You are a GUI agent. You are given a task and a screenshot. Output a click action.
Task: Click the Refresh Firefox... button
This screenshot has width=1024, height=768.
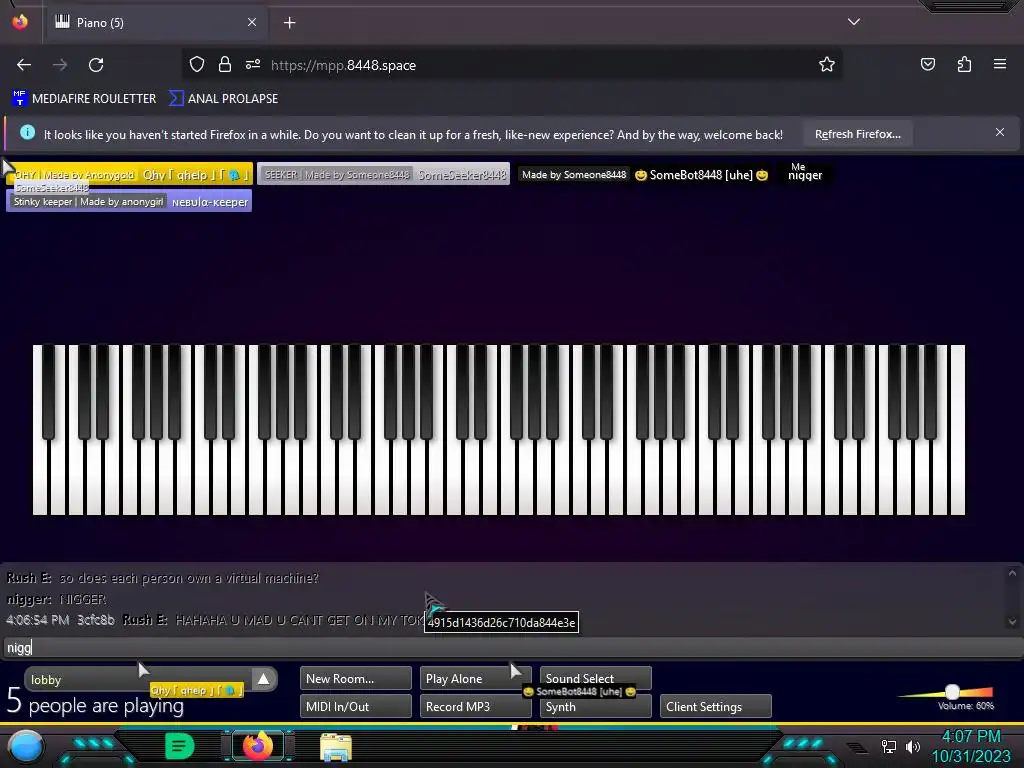click(857, 134)
